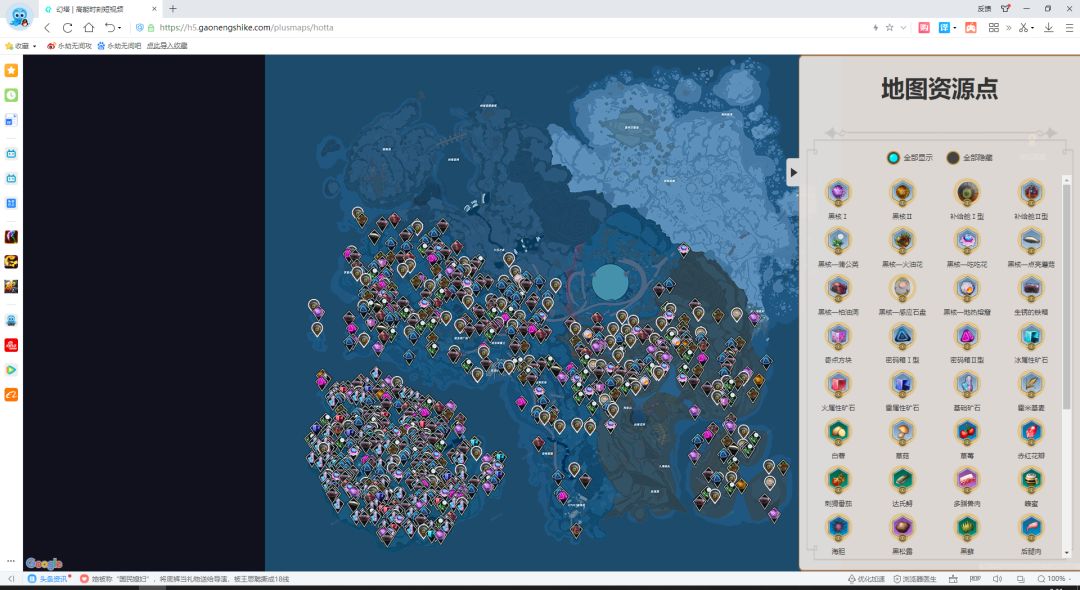The height and width of the screenshot is (590, 1080).
Task: Select the 补给舱 I 型 resource icon
Action: [967, 192]
